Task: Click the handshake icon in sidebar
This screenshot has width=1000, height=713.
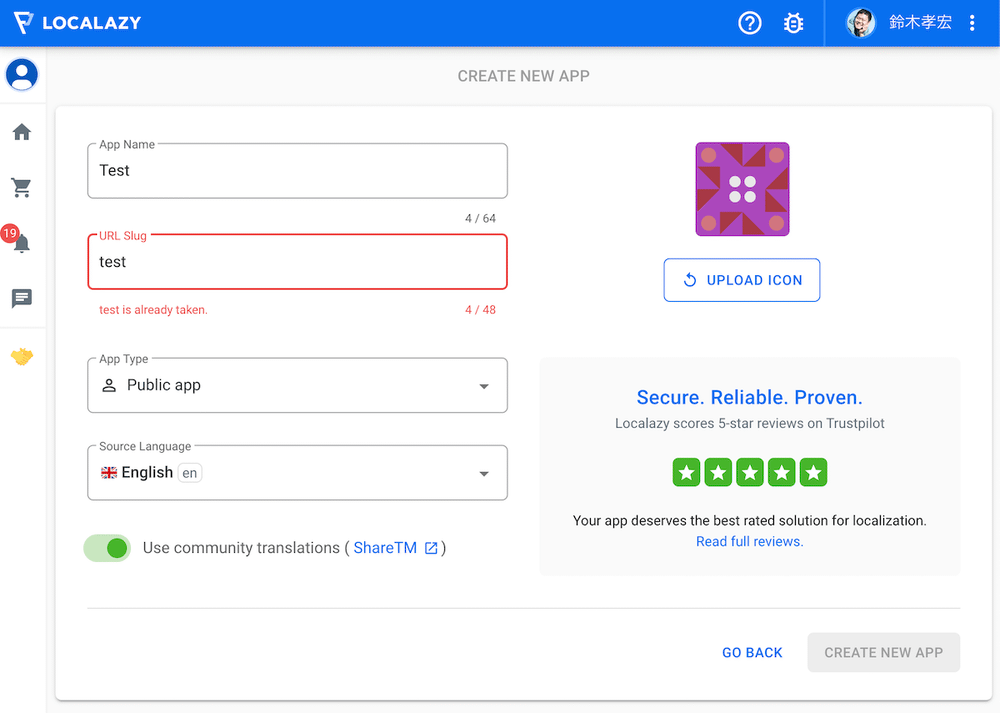Action: [22, 357]
